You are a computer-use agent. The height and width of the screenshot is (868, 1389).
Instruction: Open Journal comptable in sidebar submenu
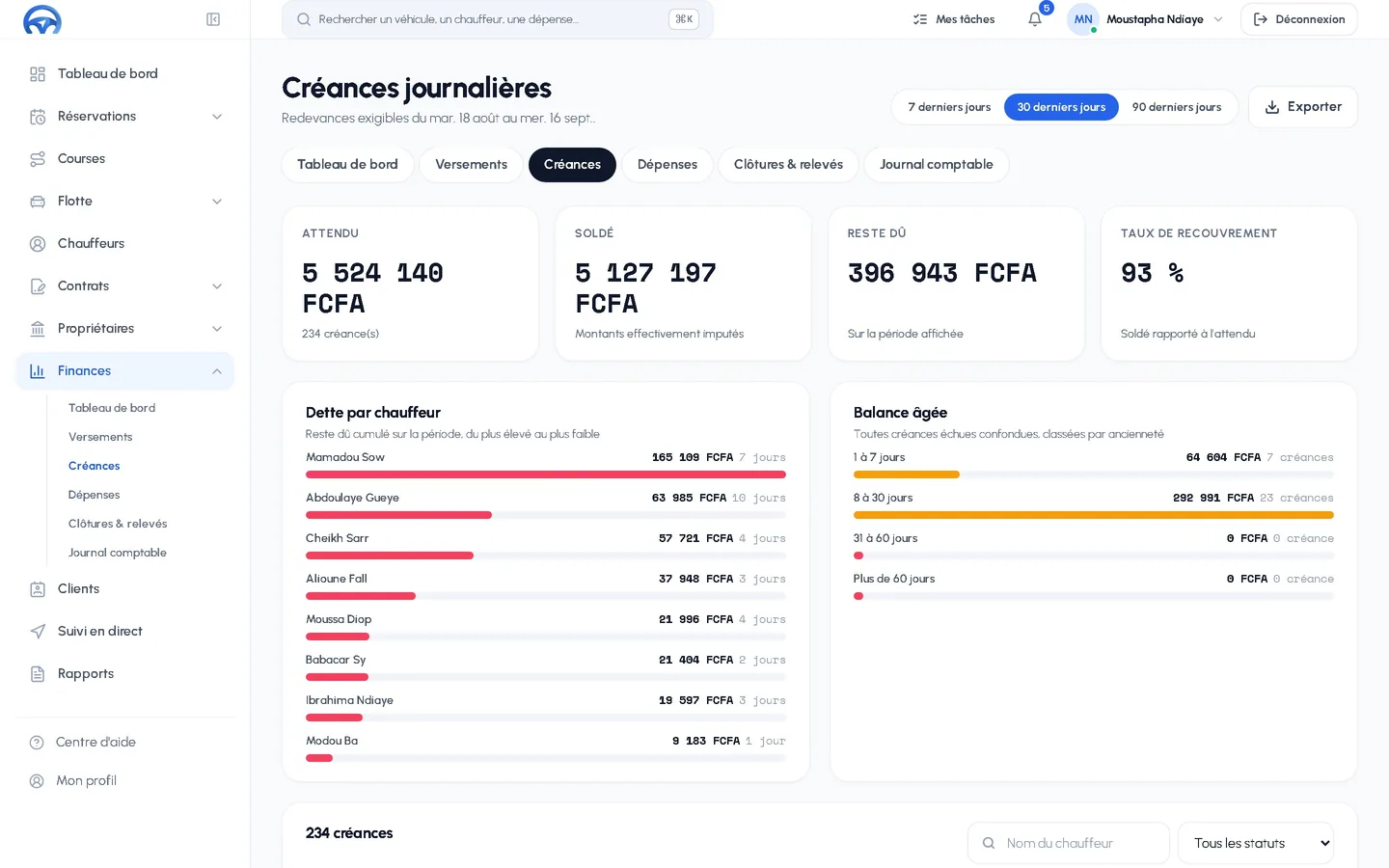118,553
